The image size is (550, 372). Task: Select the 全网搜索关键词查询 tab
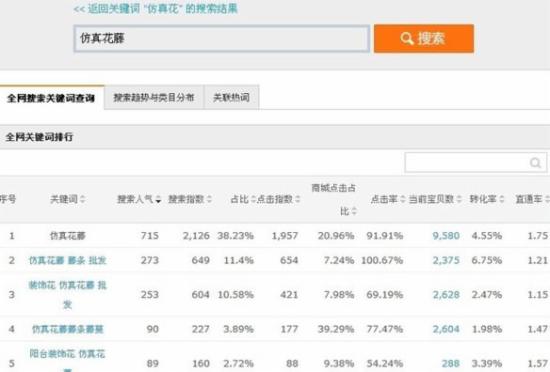tap(51, 98)
